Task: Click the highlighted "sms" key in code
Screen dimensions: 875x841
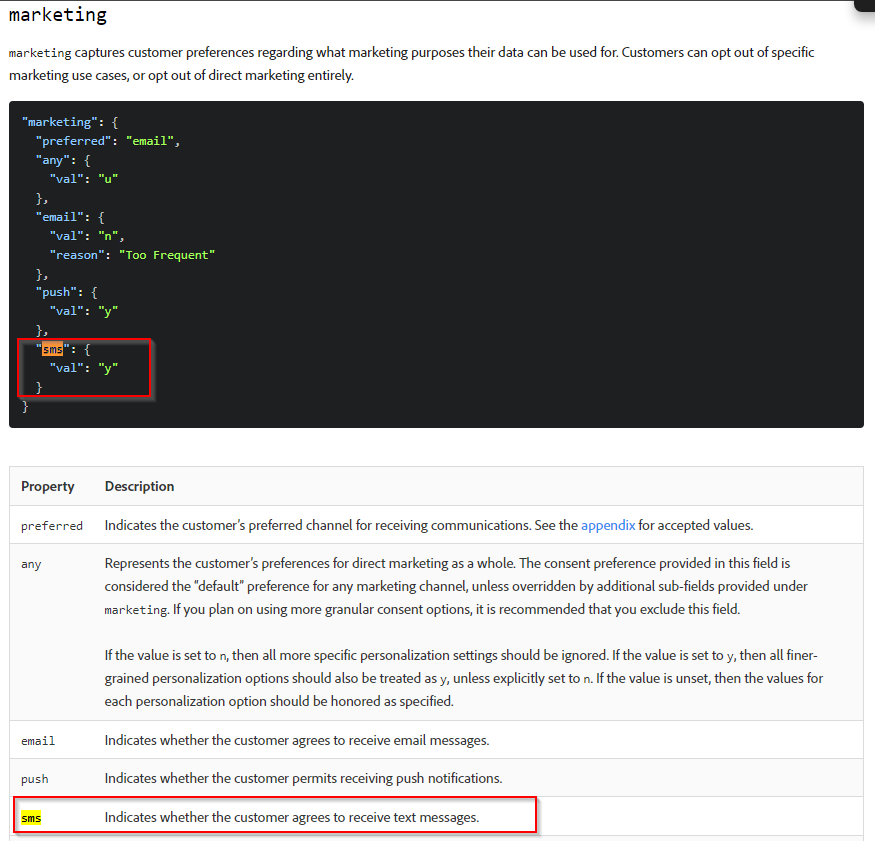Action: point(52,349)
